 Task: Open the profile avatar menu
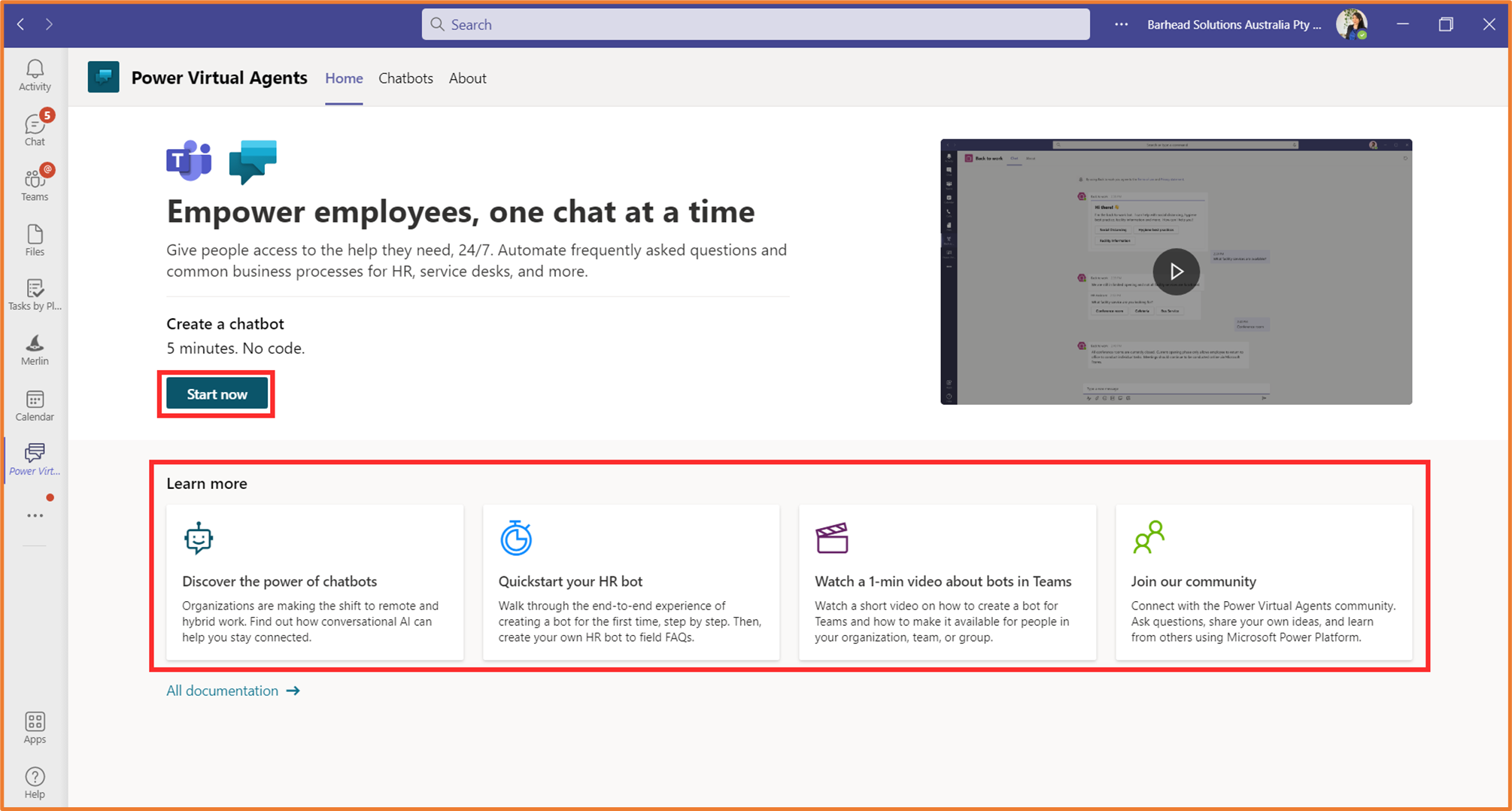(1352, 25)
